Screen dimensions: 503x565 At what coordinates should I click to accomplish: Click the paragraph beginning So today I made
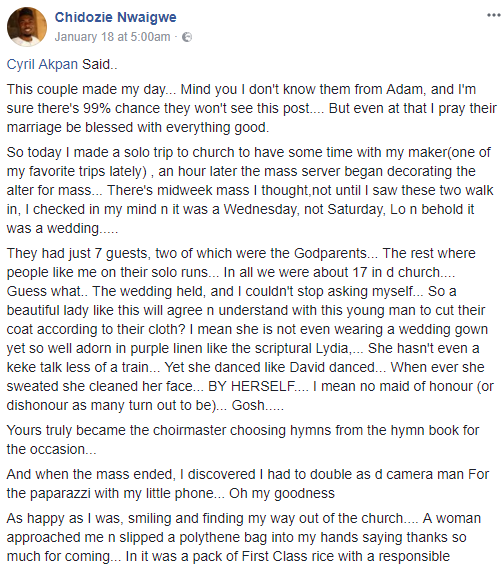[250, 190]
